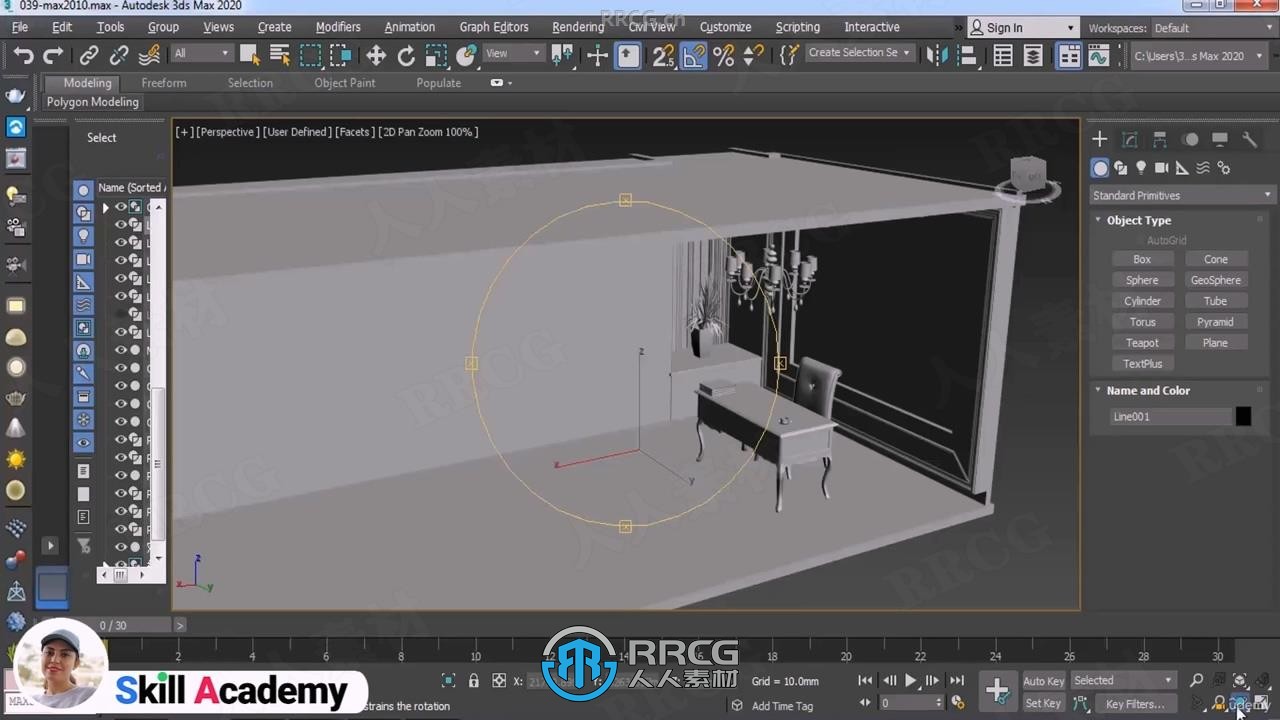Toggle Angle Snap in main toolbar
Viewport: 1280px width, 720px height.
click(693, 56)
